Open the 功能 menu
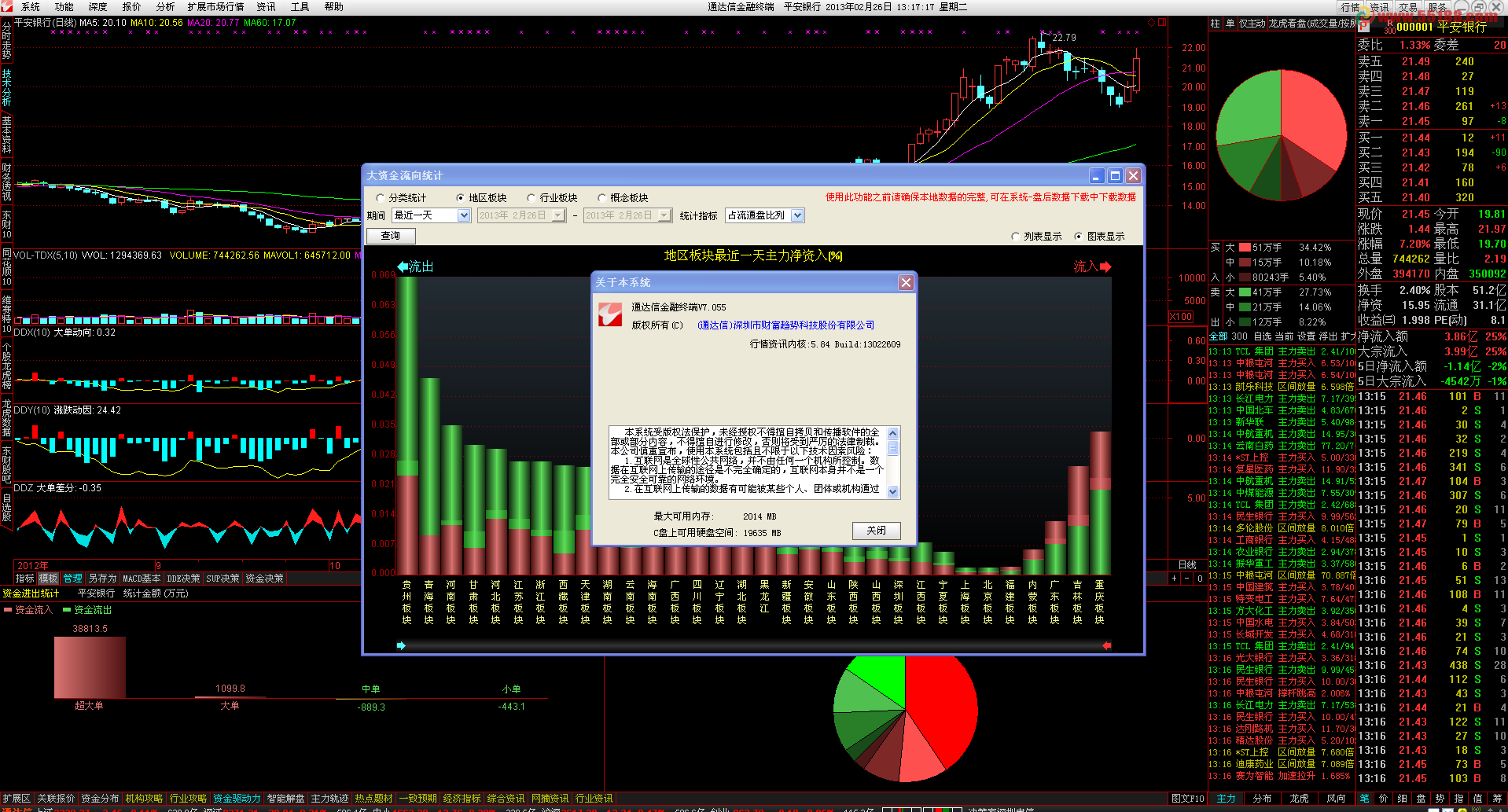The image size is (1508, 812). (64, 7)
